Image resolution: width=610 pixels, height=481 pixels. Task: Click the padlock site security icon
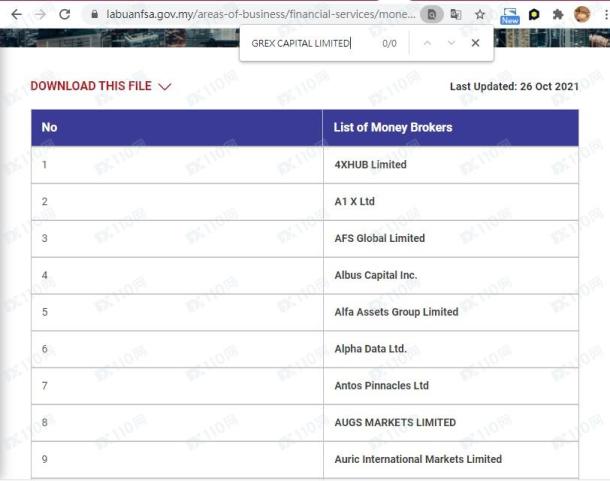click(94, 14)
